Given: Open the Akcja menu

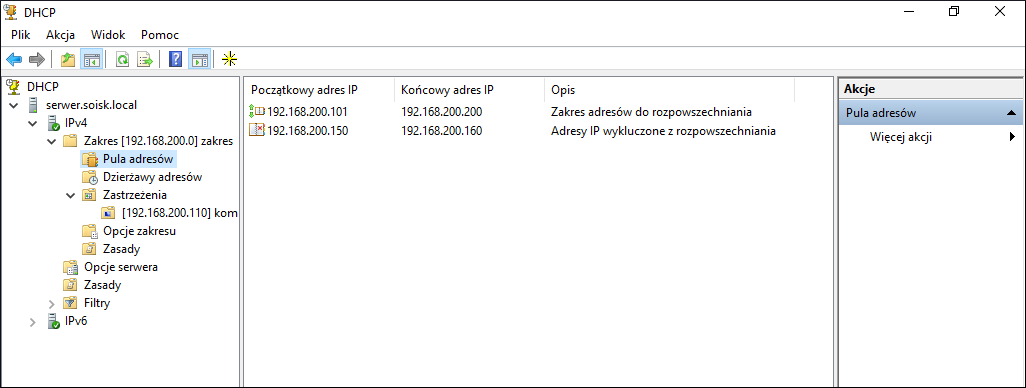Looking at the screenshot, I should click(60, 35).
